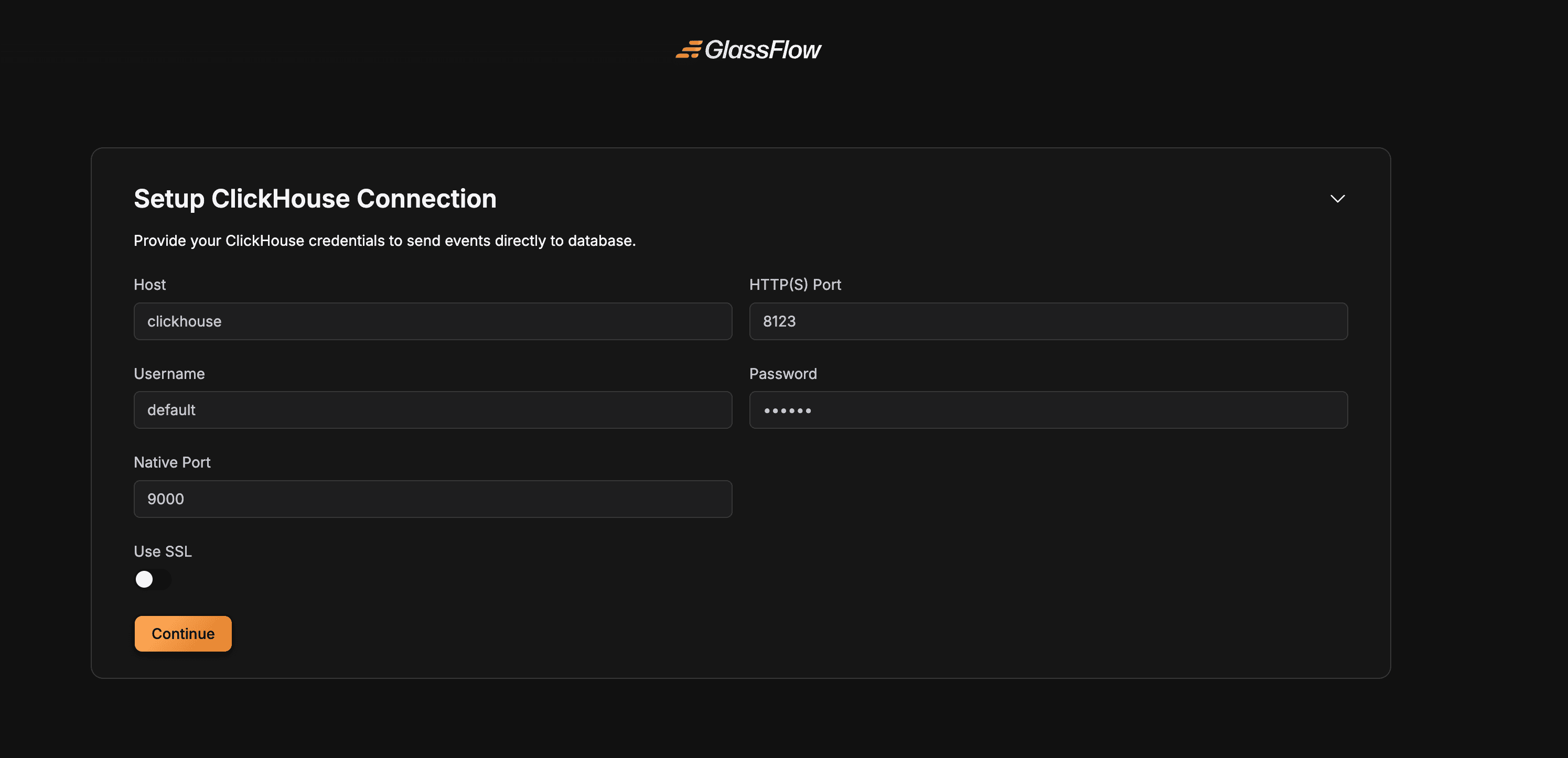1568x758 pixels.
Task: Collapse the Setup ClickHouse Connection panel
Action: pos(1337,199)
